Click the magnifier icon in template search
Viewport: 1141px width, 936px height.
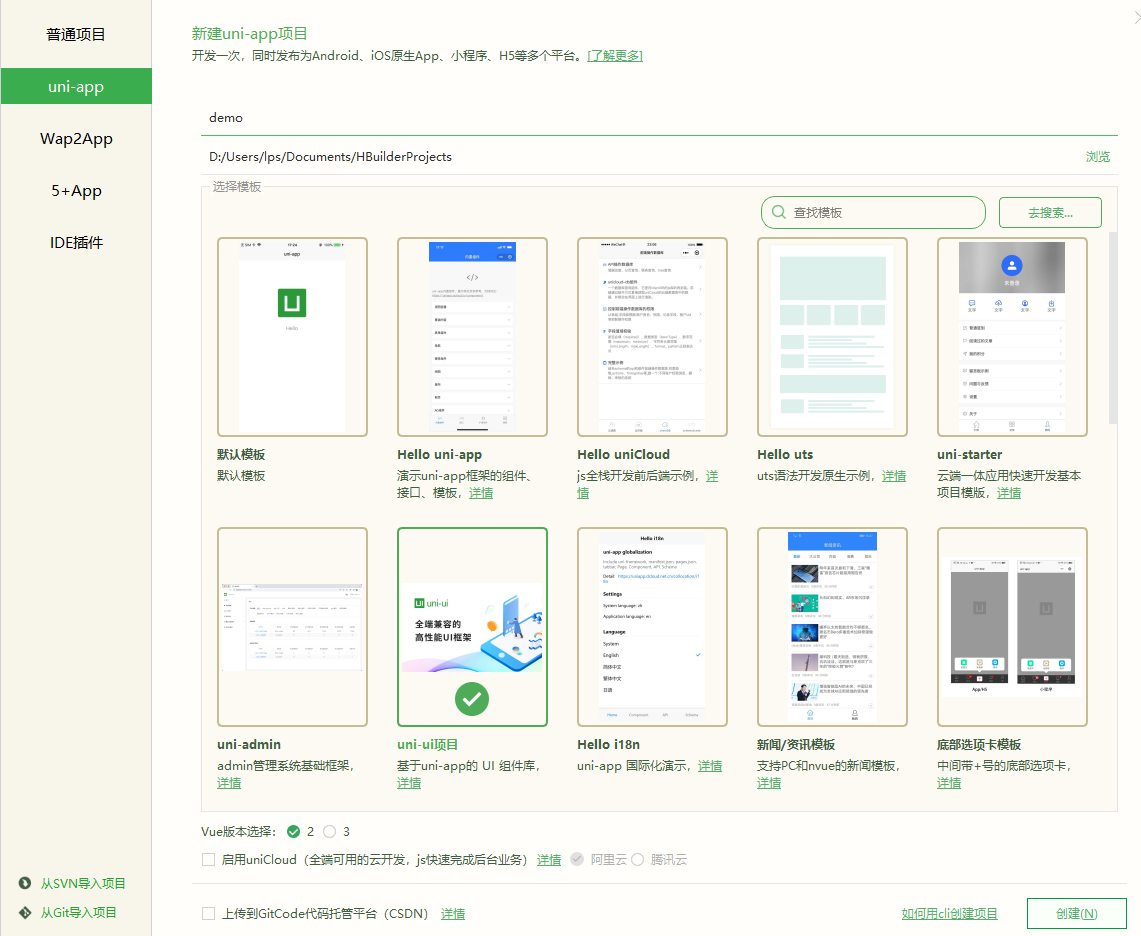[x=779, y=212]
